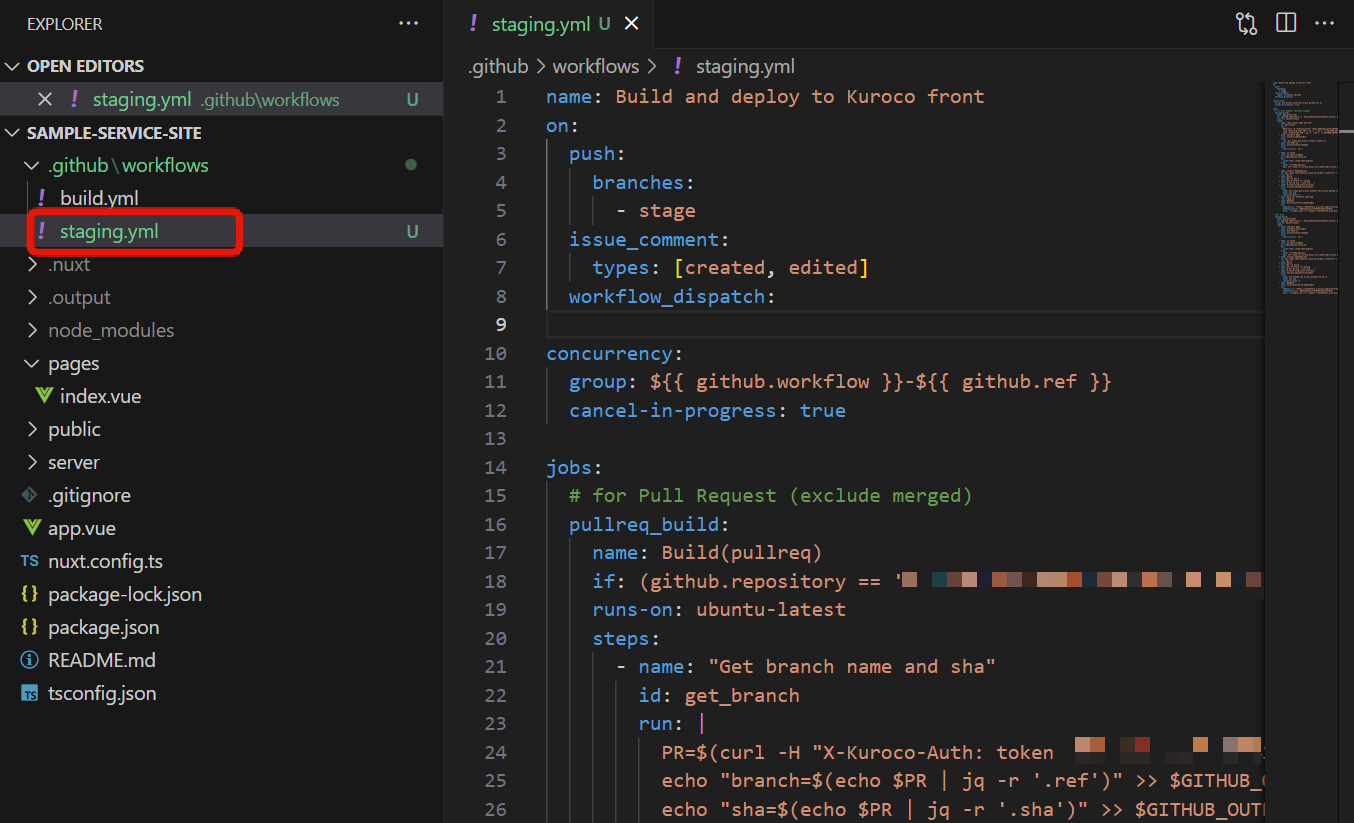Click the EXPLORER panel title
1354x823 pixels.
point(65,24)
